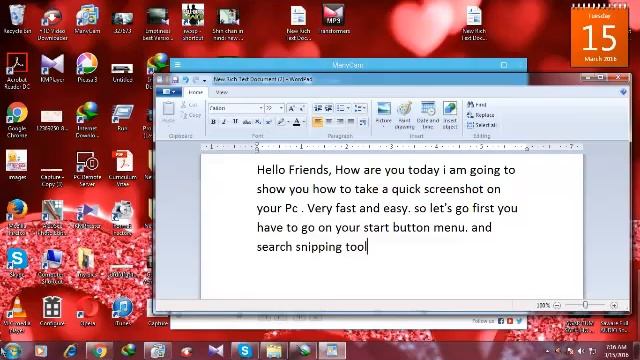Save document from Quick Access Toolbar
The height and width of the screenshot is (360, 640).
coord(175,80)
